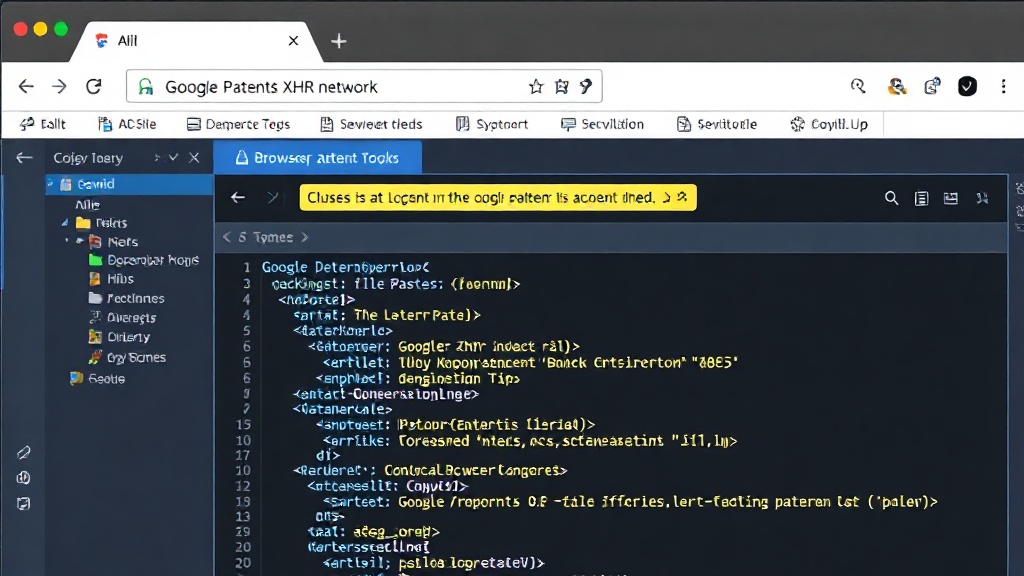Image resolution: width=1024 pixels, height=576 pixels.
Task: Click the address bar showing Google Patents XHR network
Action: (364, 86)
